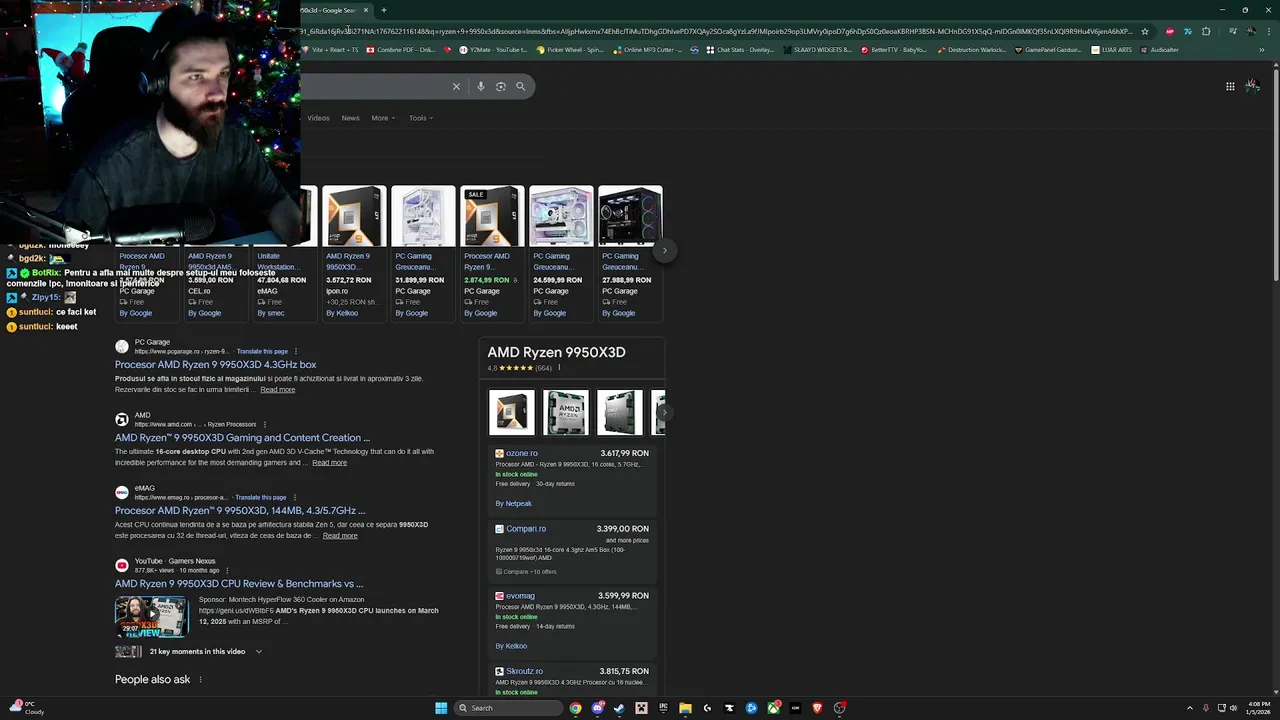Show hidden system tray icons
Viewport: 1280px width, 720px height.
1189,708
